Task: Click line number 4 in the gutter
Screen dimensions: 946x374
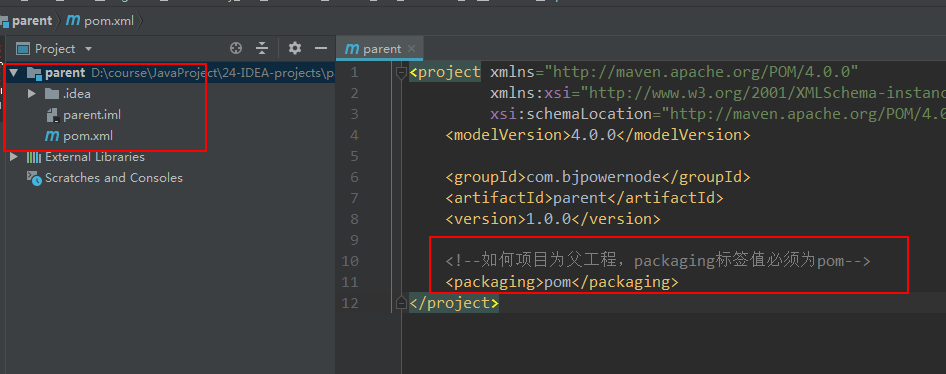Action: click(354, 136)
